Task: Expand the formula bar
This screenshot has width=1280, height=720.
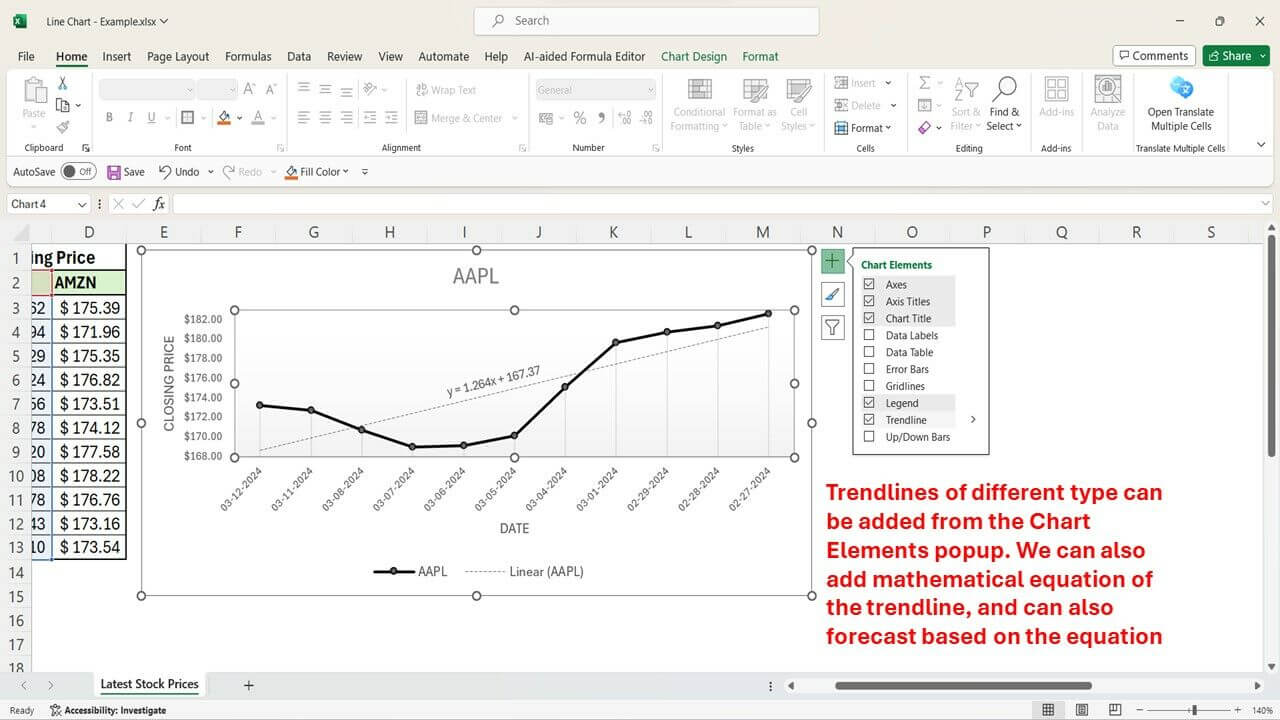Action: point(1266,204)
